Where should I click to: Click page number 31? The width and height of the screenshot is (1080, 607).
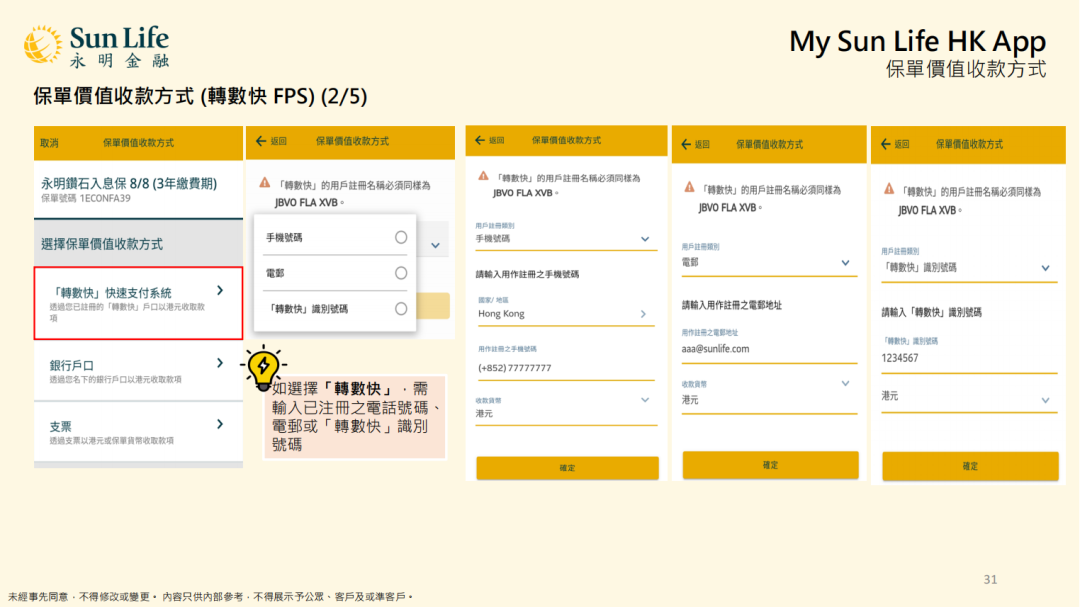pos(990,579)
